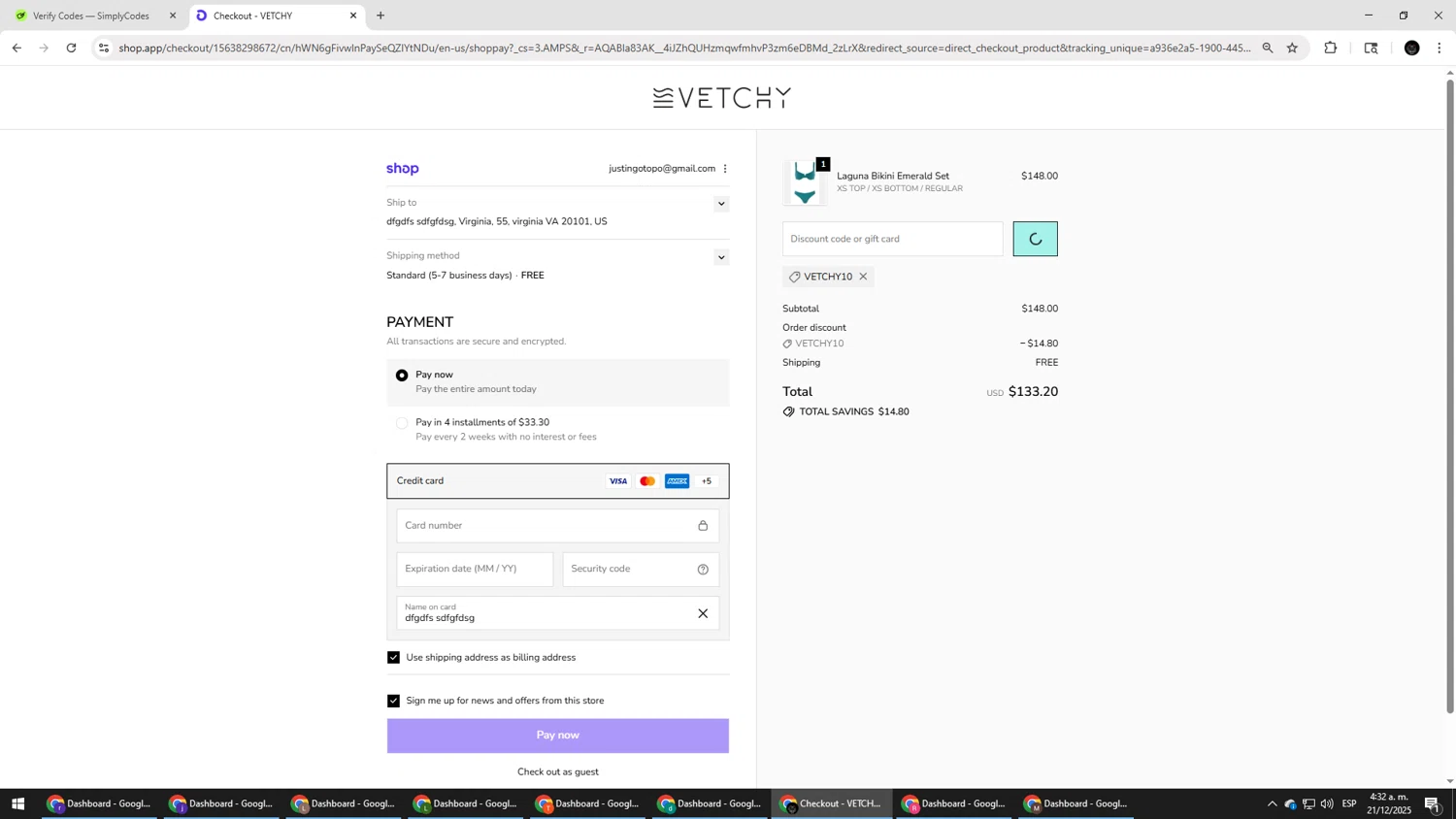
Task: Click the Visa card icon
Action: (x=618, y=481)
